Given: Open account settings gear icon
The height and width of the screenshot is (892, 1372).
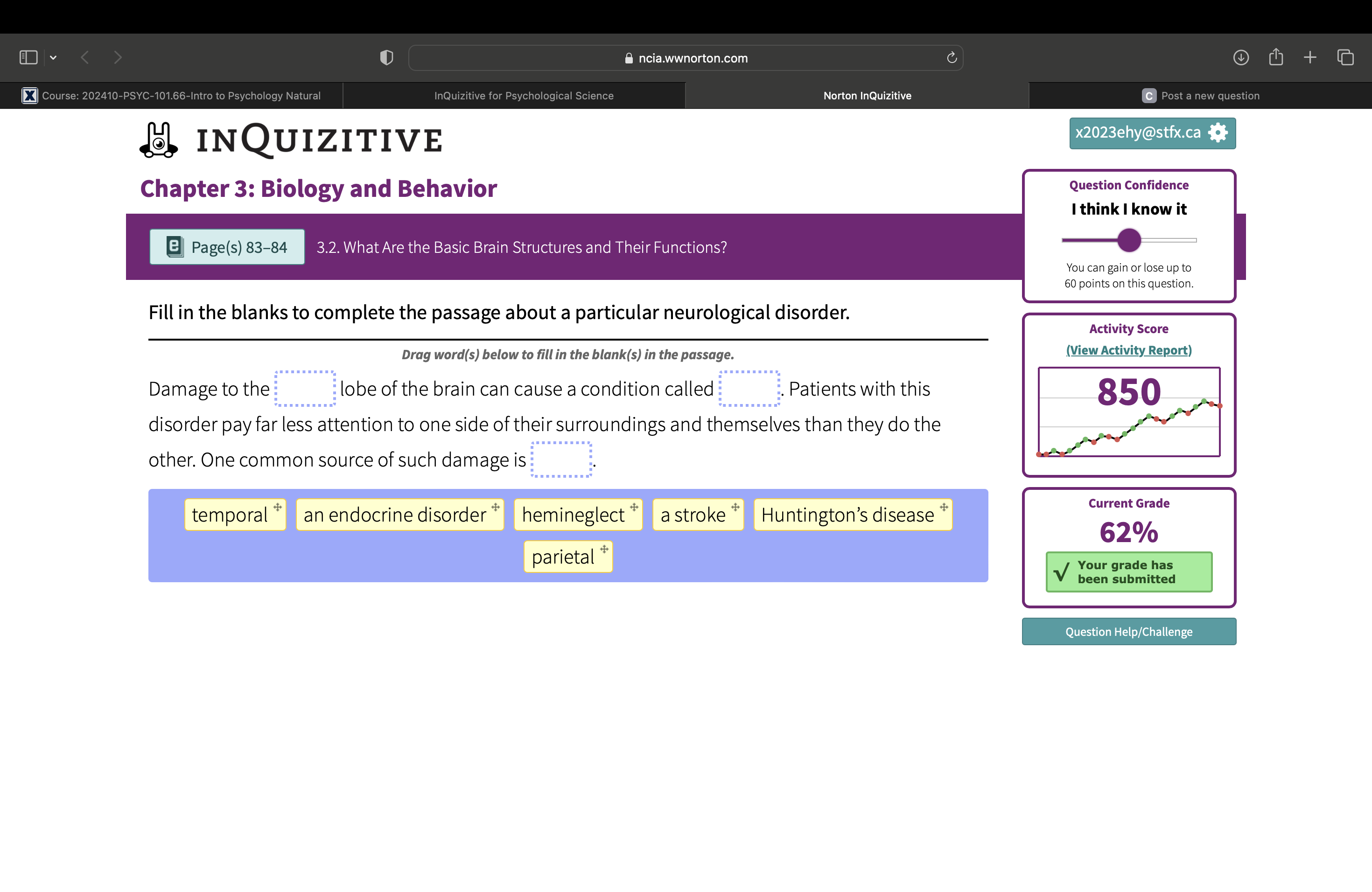Looking at the screenshot, I should point(1218,133).
